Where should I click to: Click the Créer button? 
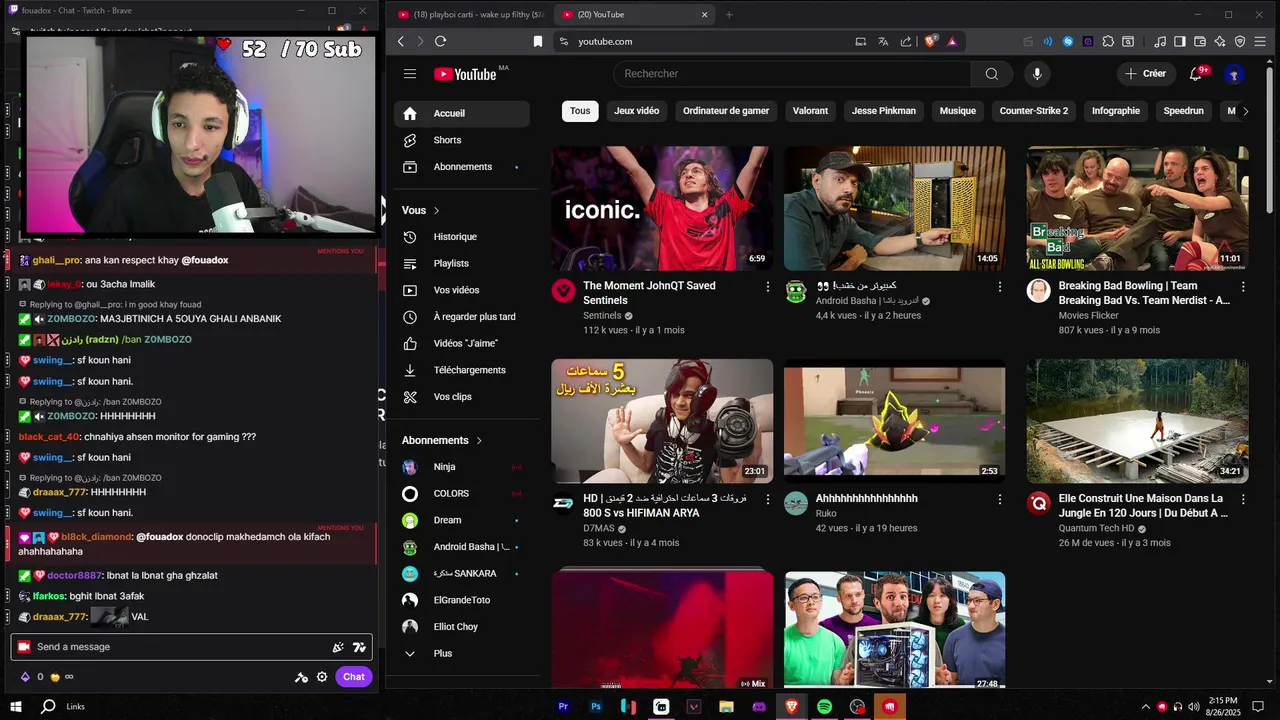(1145, 74)
